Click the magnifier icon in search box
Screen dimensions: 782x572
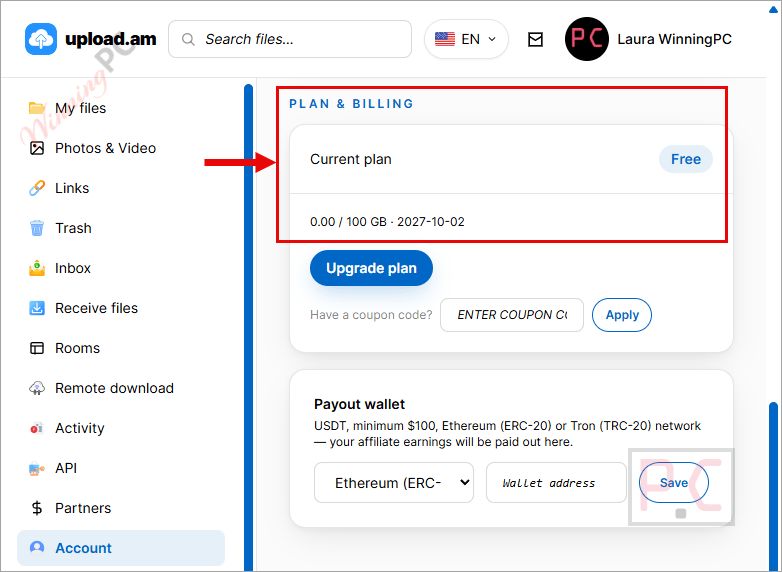[x=188, y=39]
